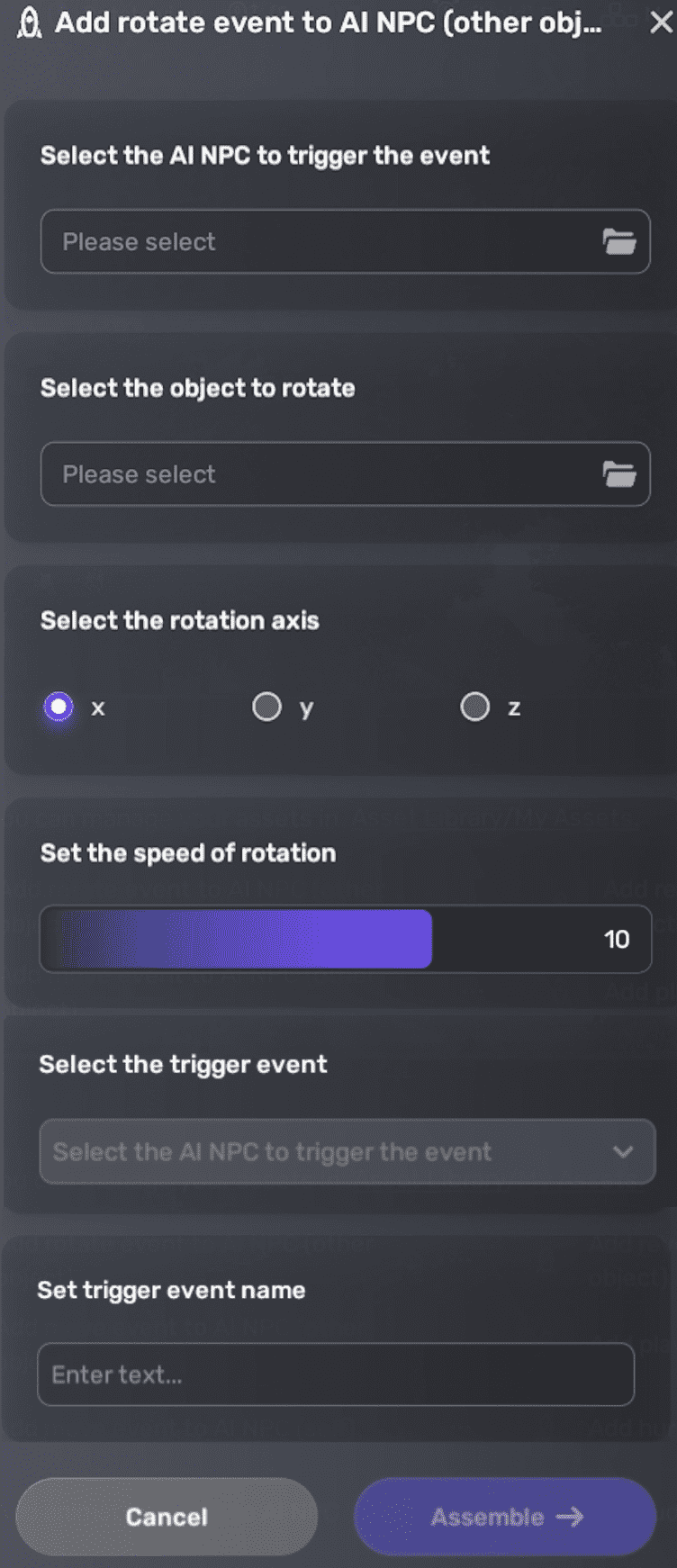Select the y rotation axis
This screenshot has height=1568, width=677.
(266, 707)
